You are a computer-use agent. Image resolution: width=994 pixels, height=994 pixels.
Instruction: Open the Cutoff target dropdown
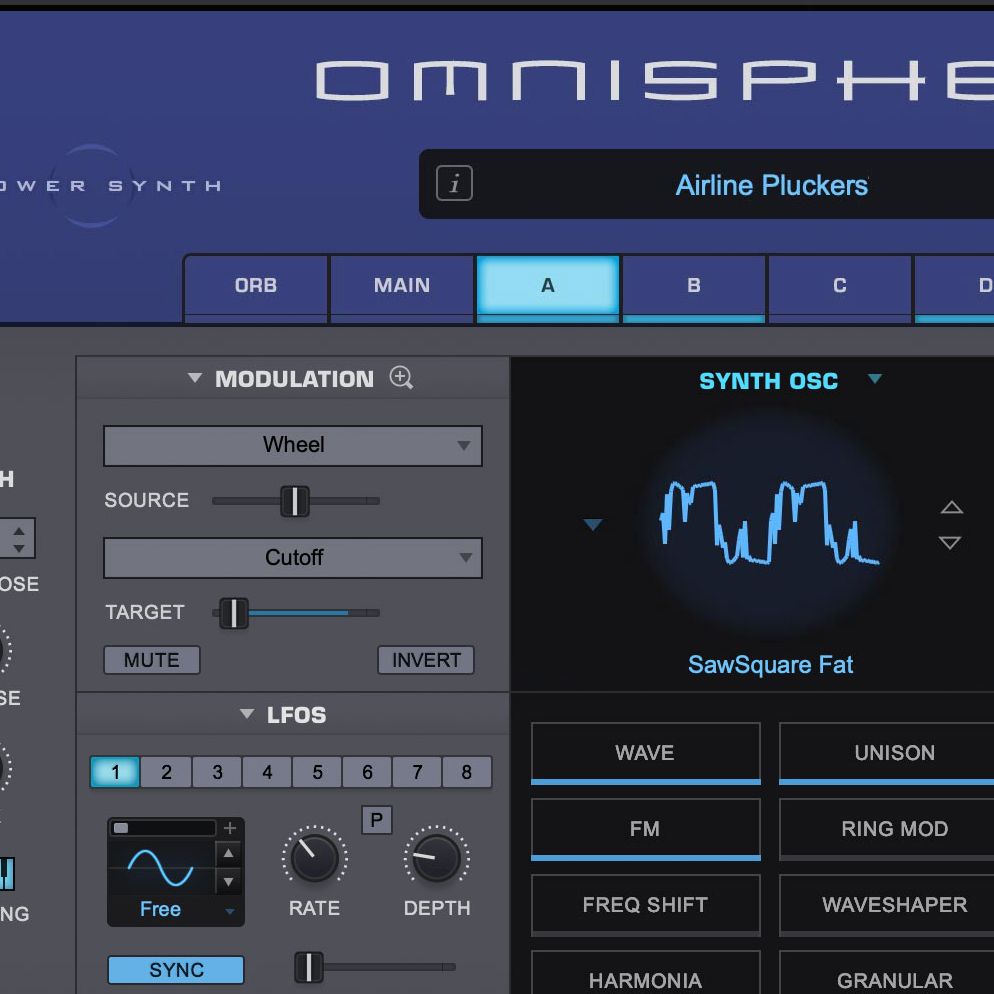(293, 558)
